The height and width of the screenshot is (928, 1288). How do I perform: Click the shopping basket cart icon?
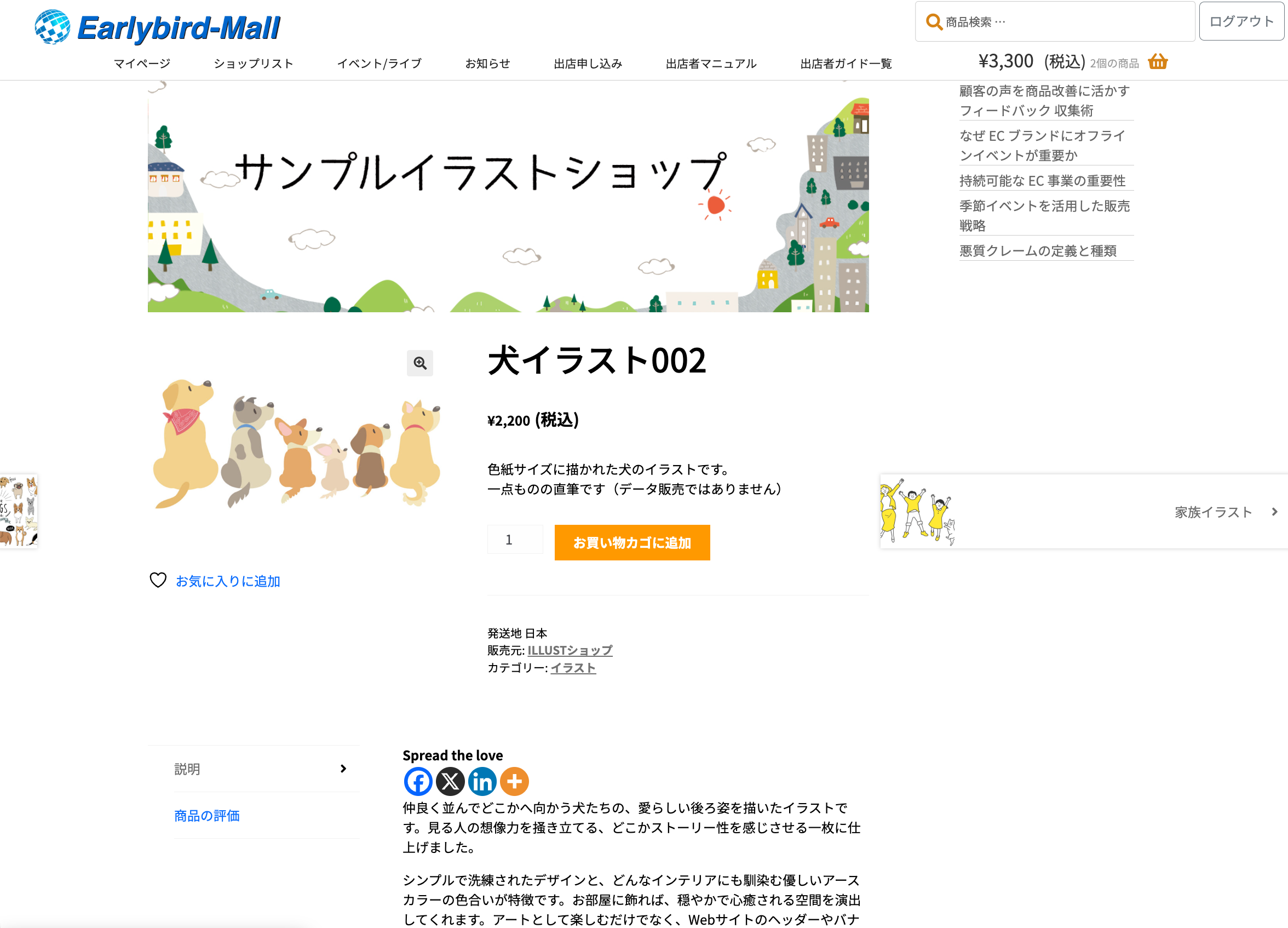[1157, 61]
